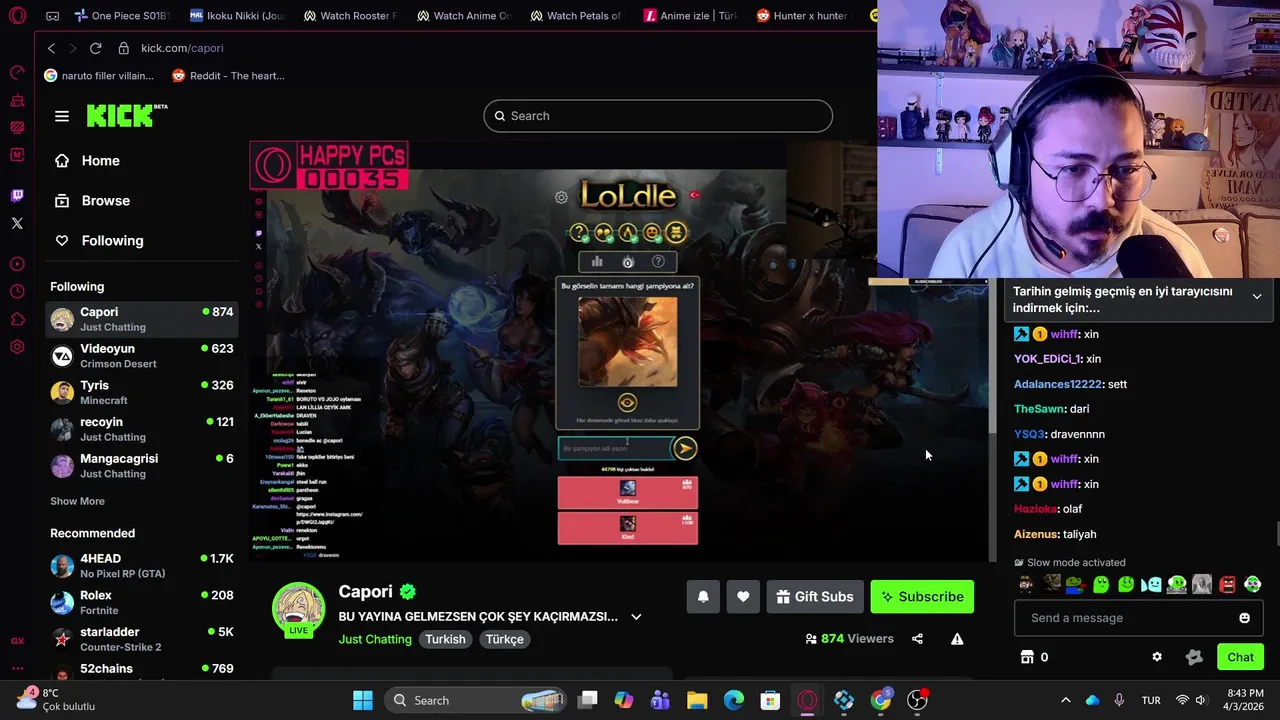Image resolution: width=1280 pixels, height=720 pixels.
Task: Switch to Anime izle browser tab
Action: pos(690,16)
